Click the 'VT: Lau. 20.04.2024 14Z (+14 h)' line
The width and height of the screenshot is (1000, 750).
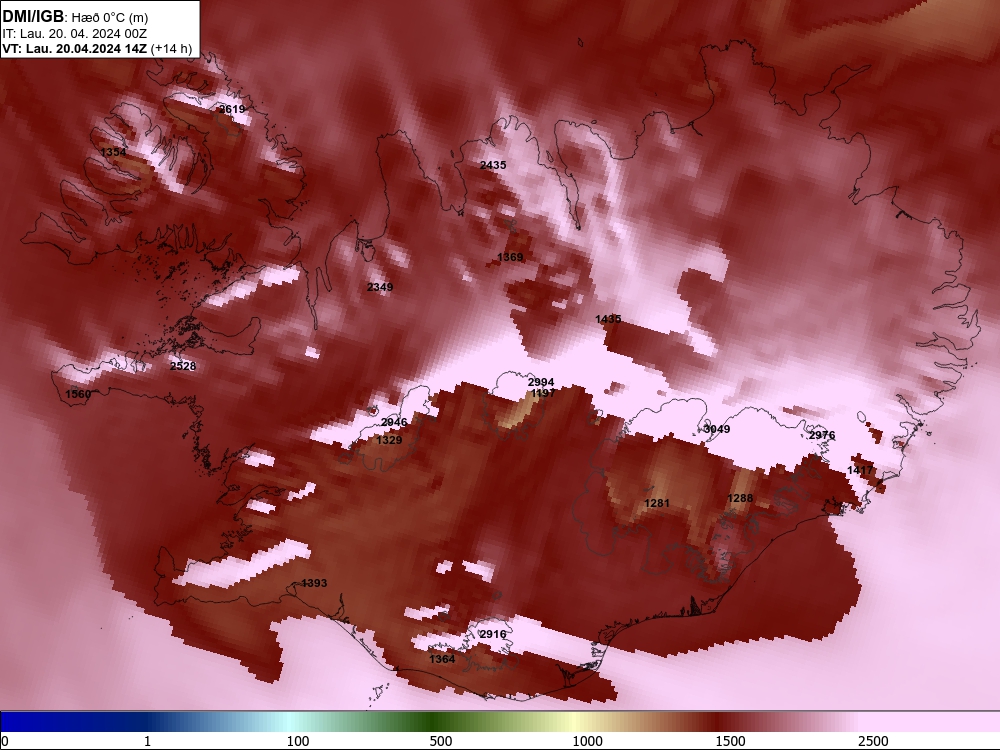tap(97, 48)
